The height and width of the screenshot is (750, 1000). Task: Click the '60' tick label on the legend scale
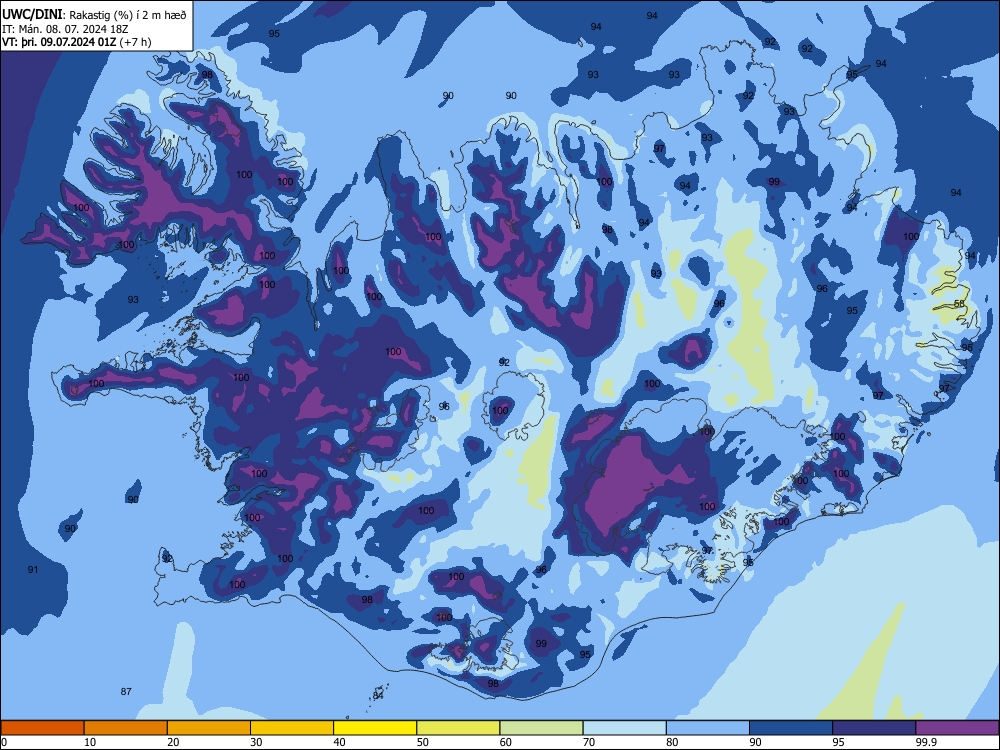point(506,742)
